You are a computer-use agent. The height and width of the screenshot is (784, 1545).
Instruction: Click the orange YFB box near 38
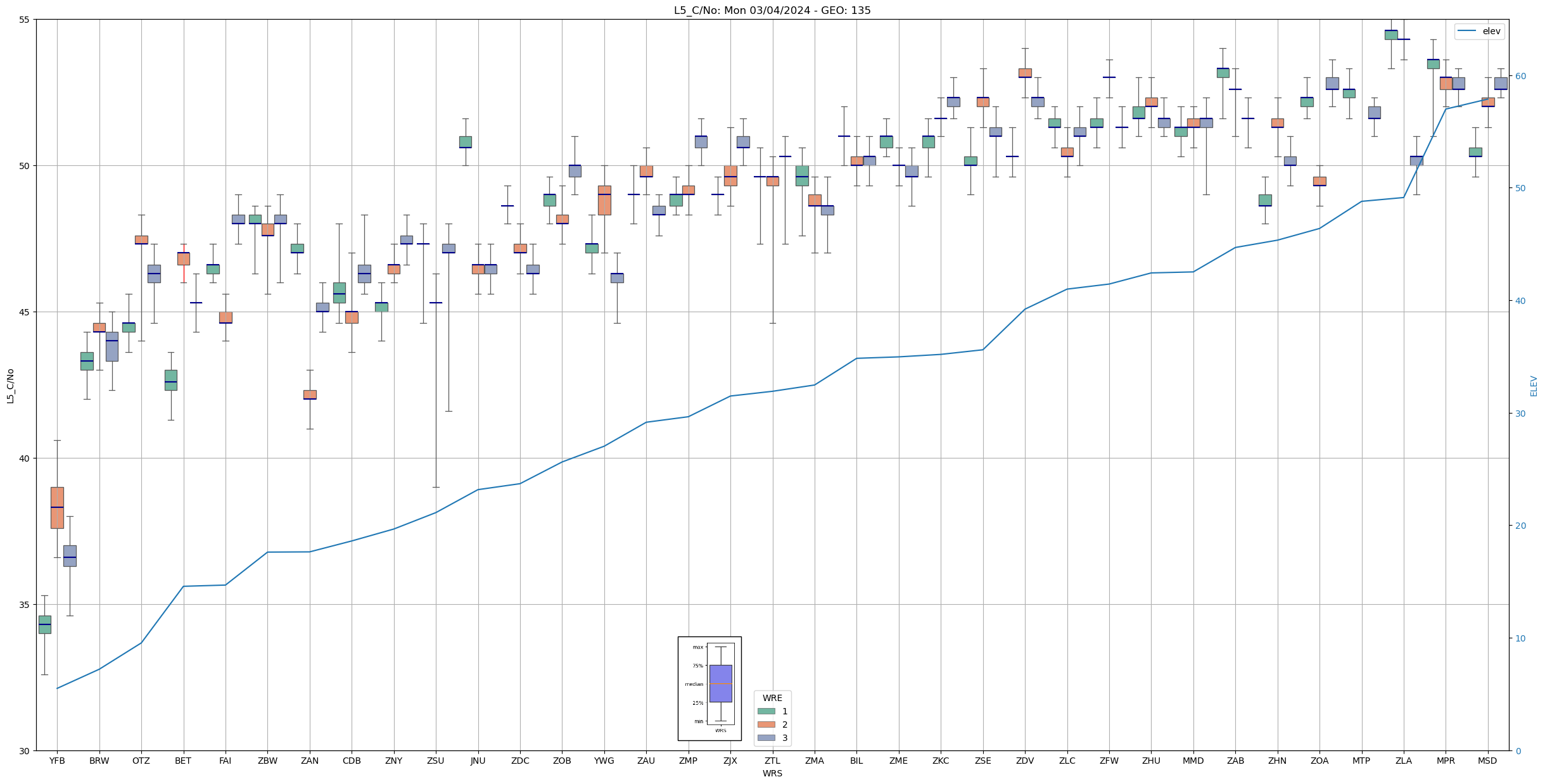click(57, 507)
